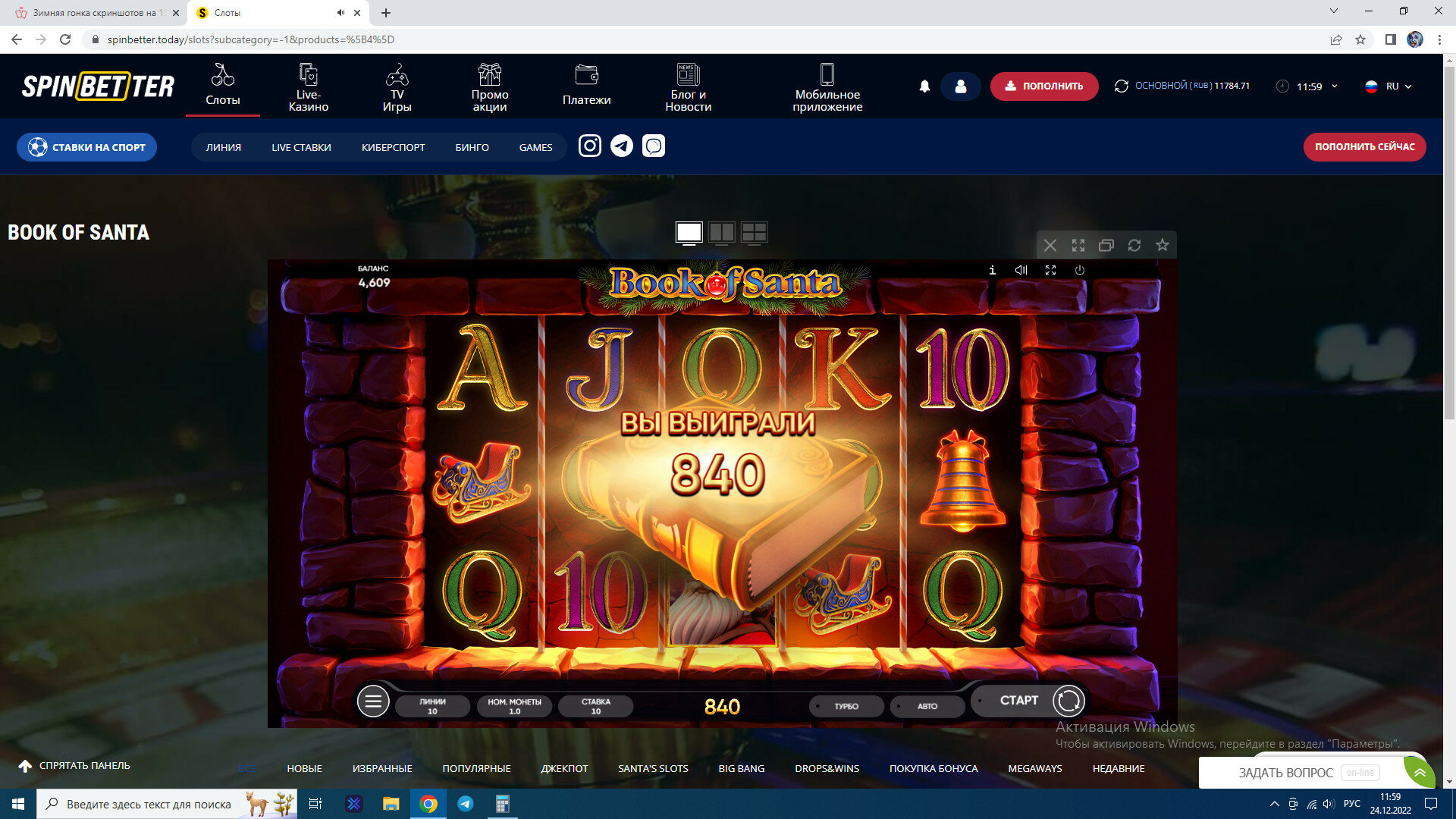Image resolution: width=1456 pixels, height=819 pixels.
Task: Click the Windows taskbar search field
Action: (148, 804)
